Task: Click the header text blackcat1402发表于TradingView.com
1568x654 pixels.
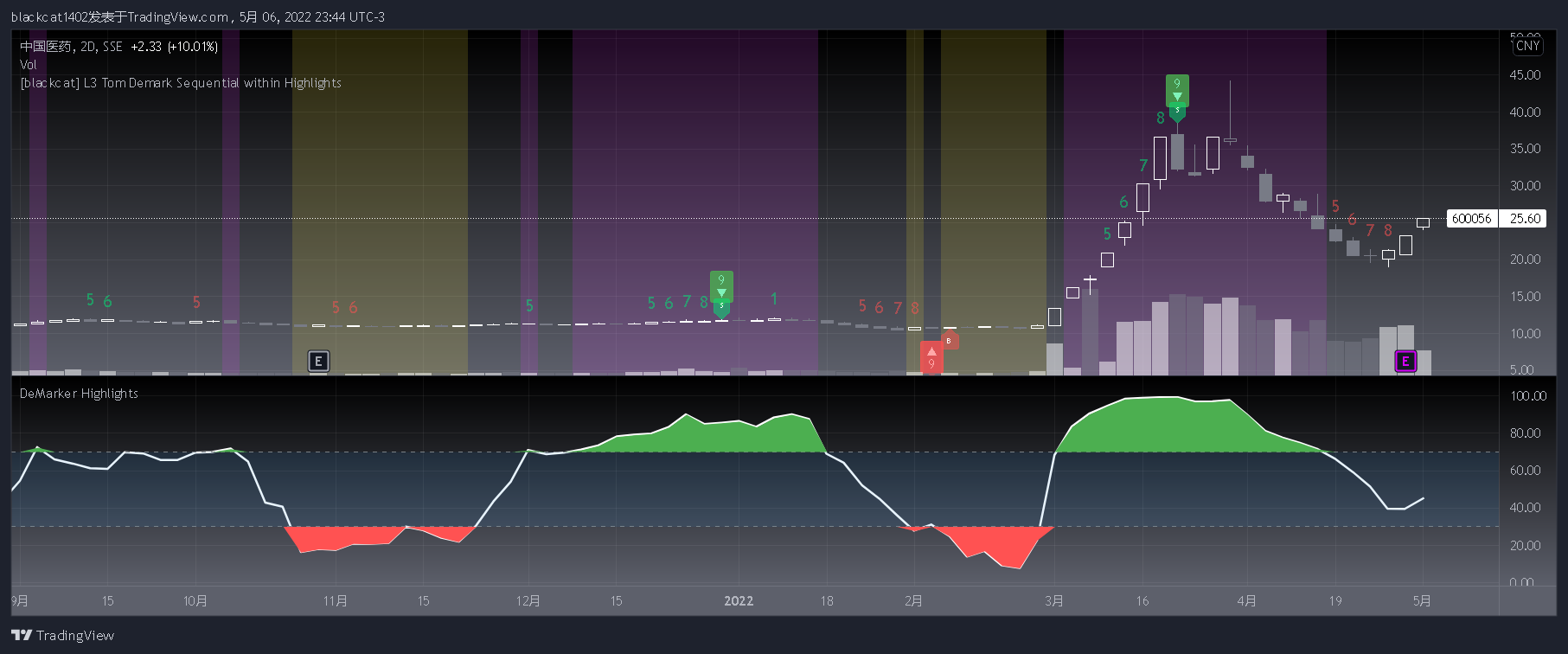Action: (119, 16)
